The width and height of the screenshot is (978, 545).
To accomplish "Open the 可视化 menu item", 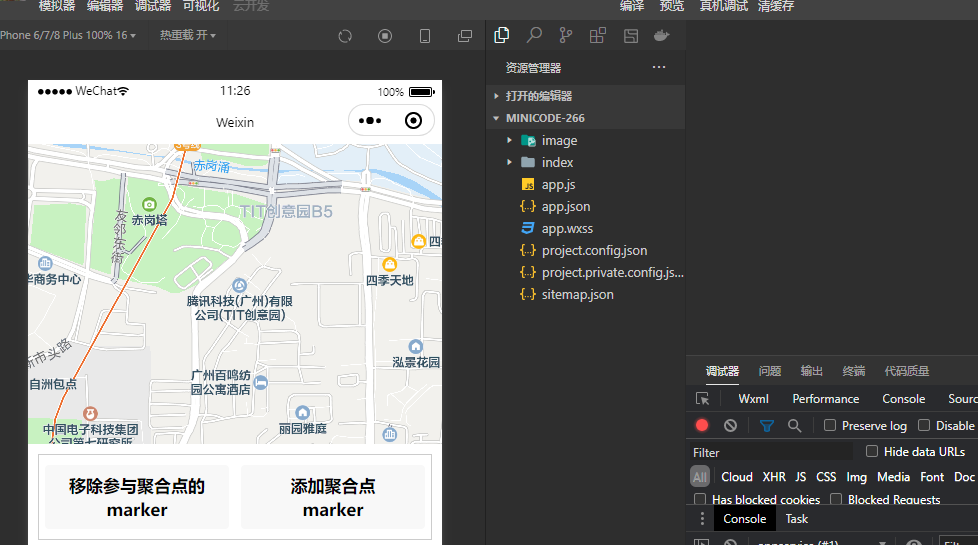I will coord(201,6).
